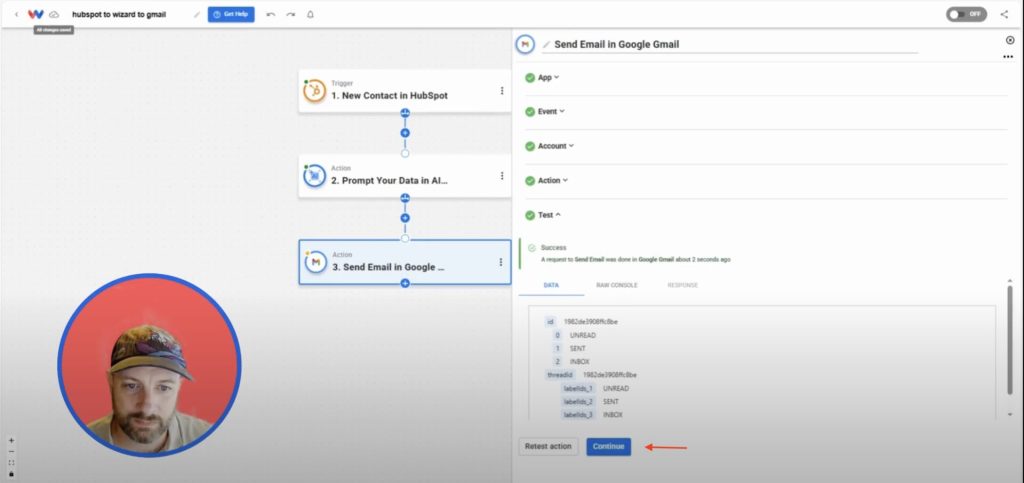Open the New Contact in HubSpot step menu

point(502,91)
